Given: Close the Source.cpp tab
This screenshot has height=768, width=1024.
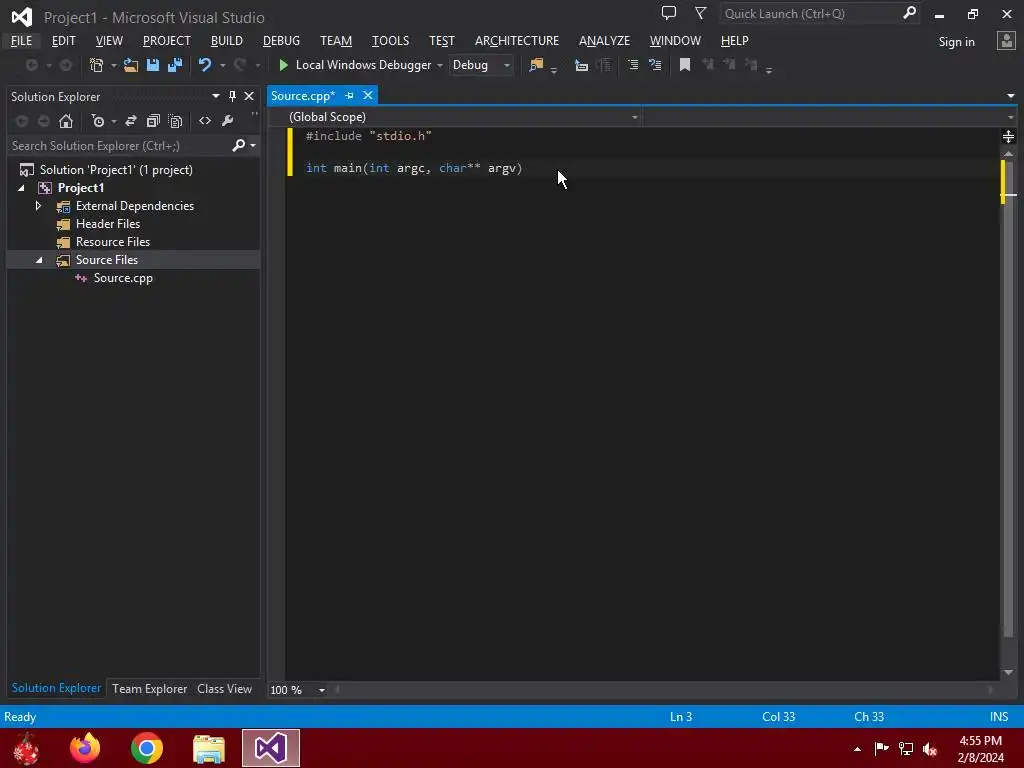Looking at the screenshot, I should (x=368, y=96).
